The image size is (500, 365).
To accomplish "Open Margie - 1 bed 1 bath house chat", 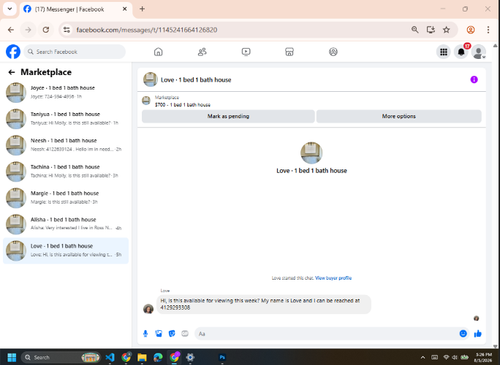I will (x=66, y=197).
